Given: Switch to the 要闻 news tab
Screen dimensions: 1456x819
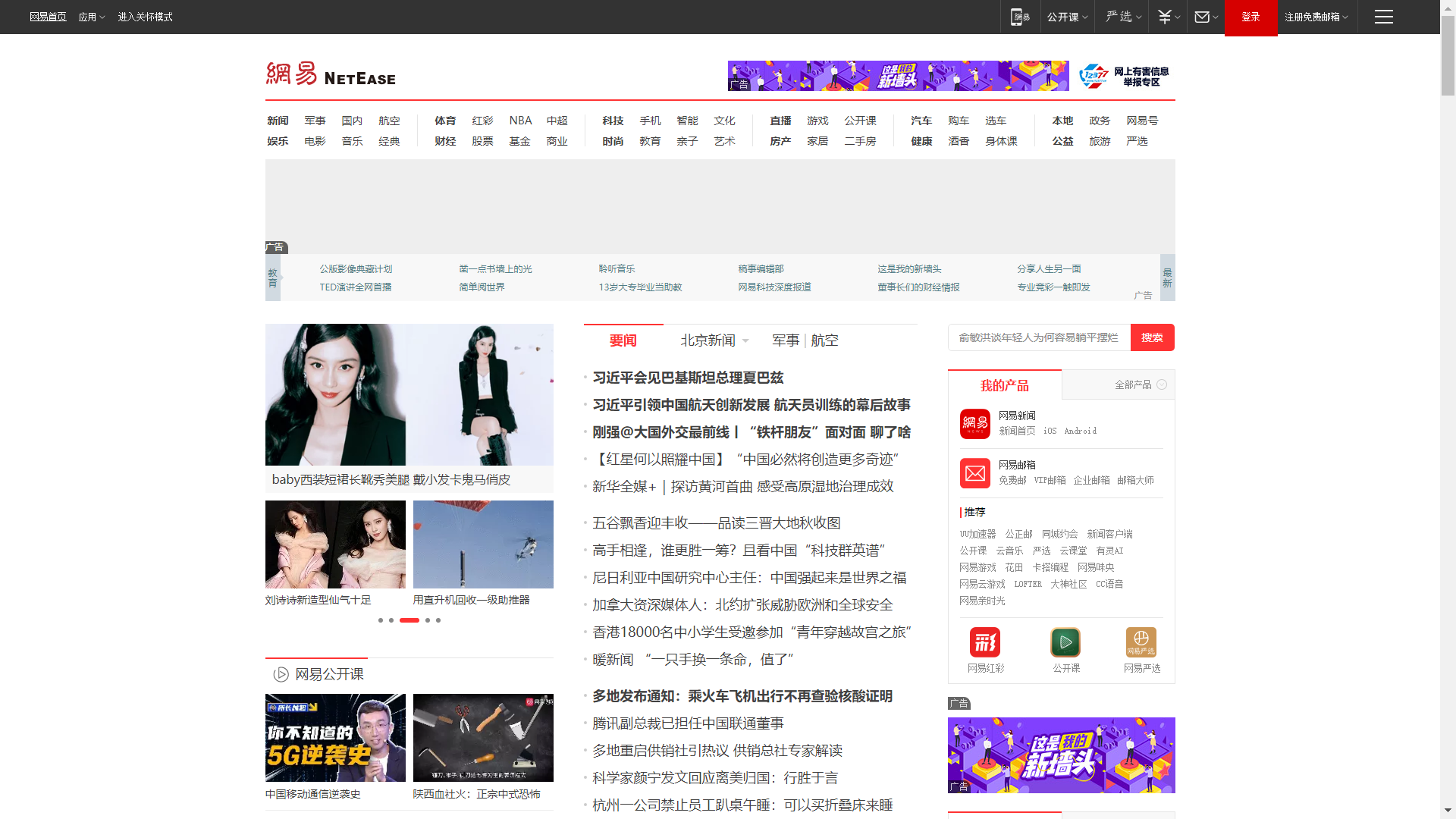Looking at the screenshot, I should tap(623, 340).
